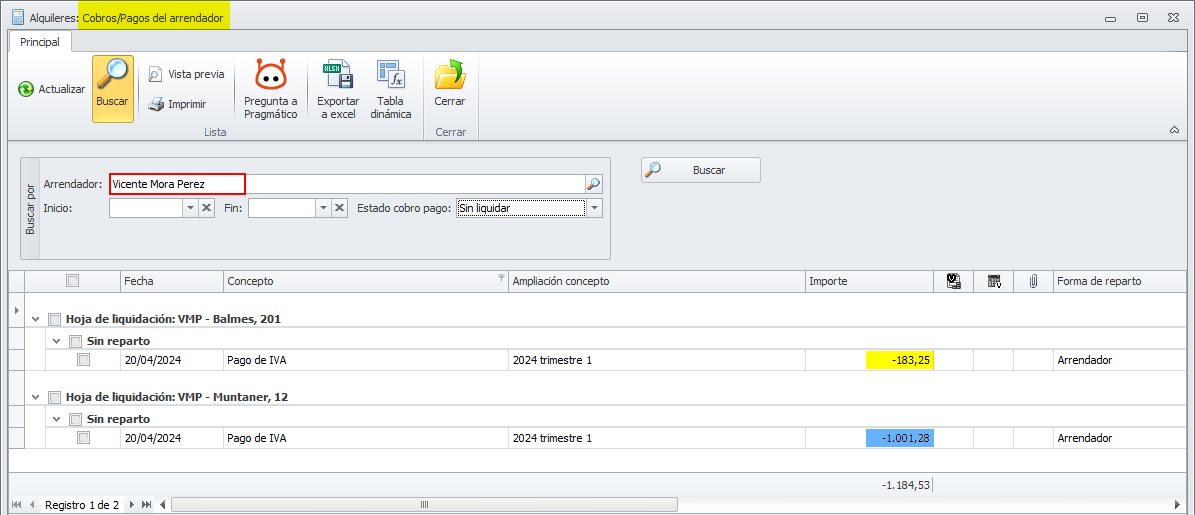Click the Buscar por panel label

coord(30,208)
